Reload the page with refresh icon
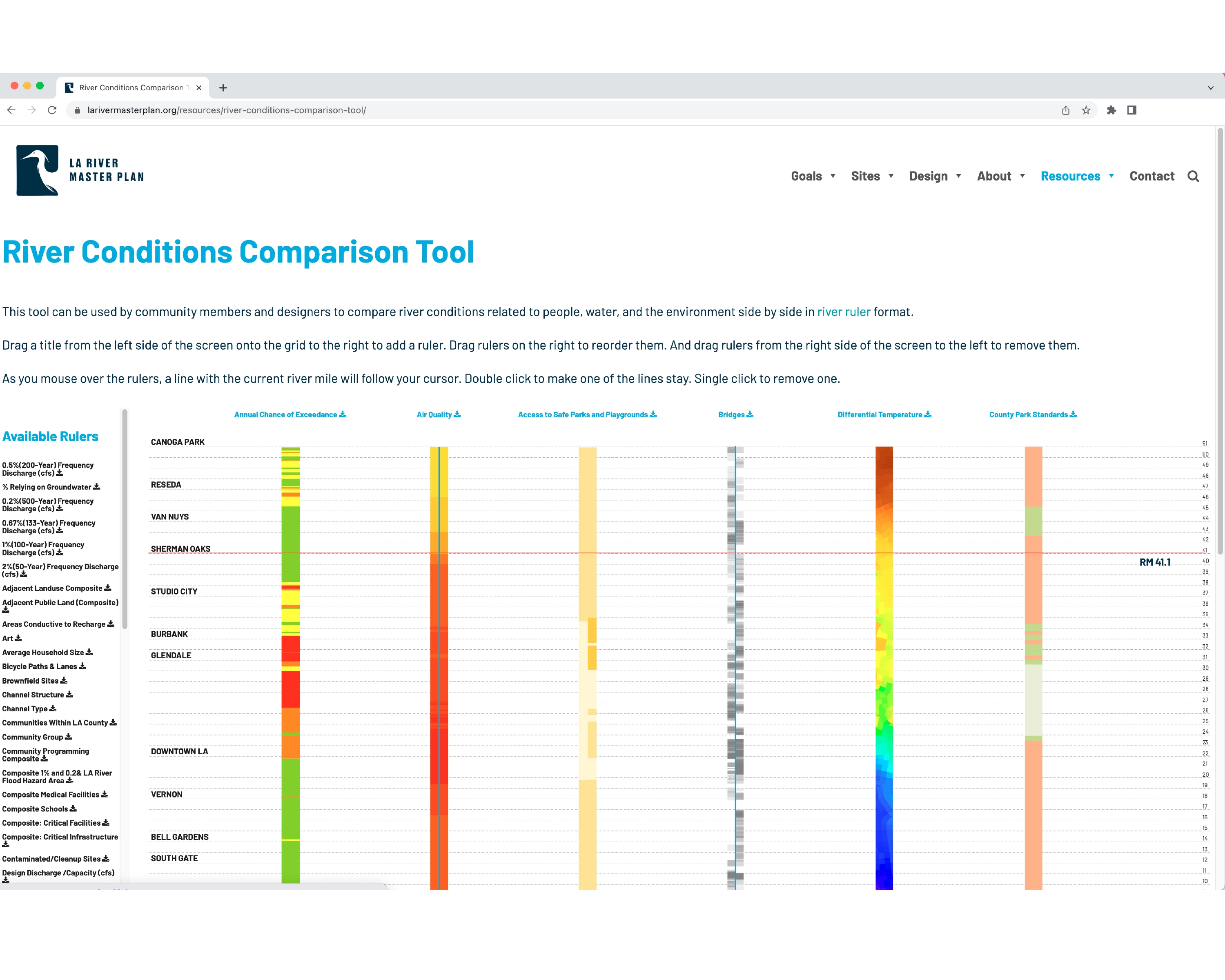The width and height of the screenshot is (1225, 980). pos(52,110)
